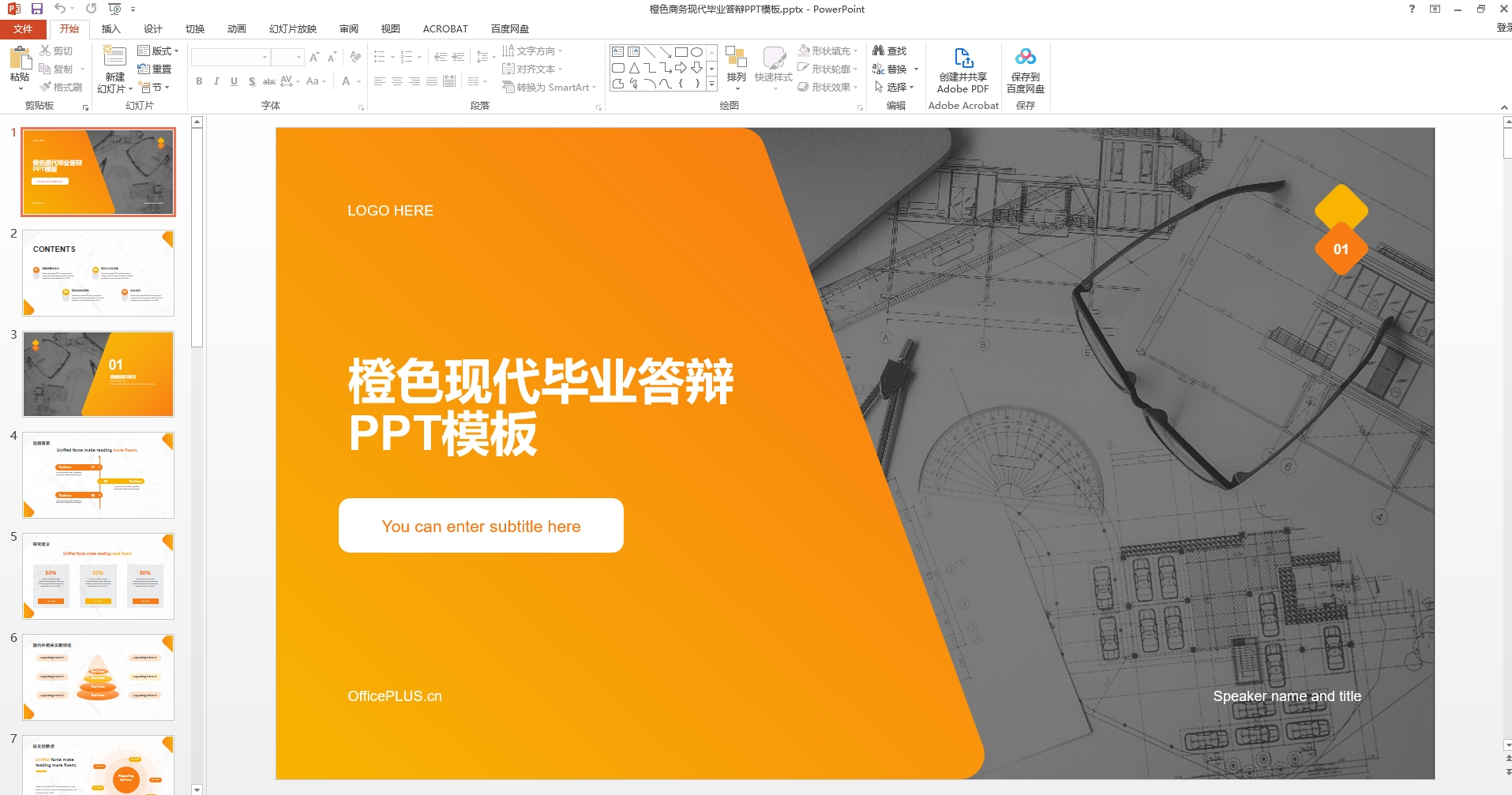Click the Paste clipboard icon

(x=20, y=58)
